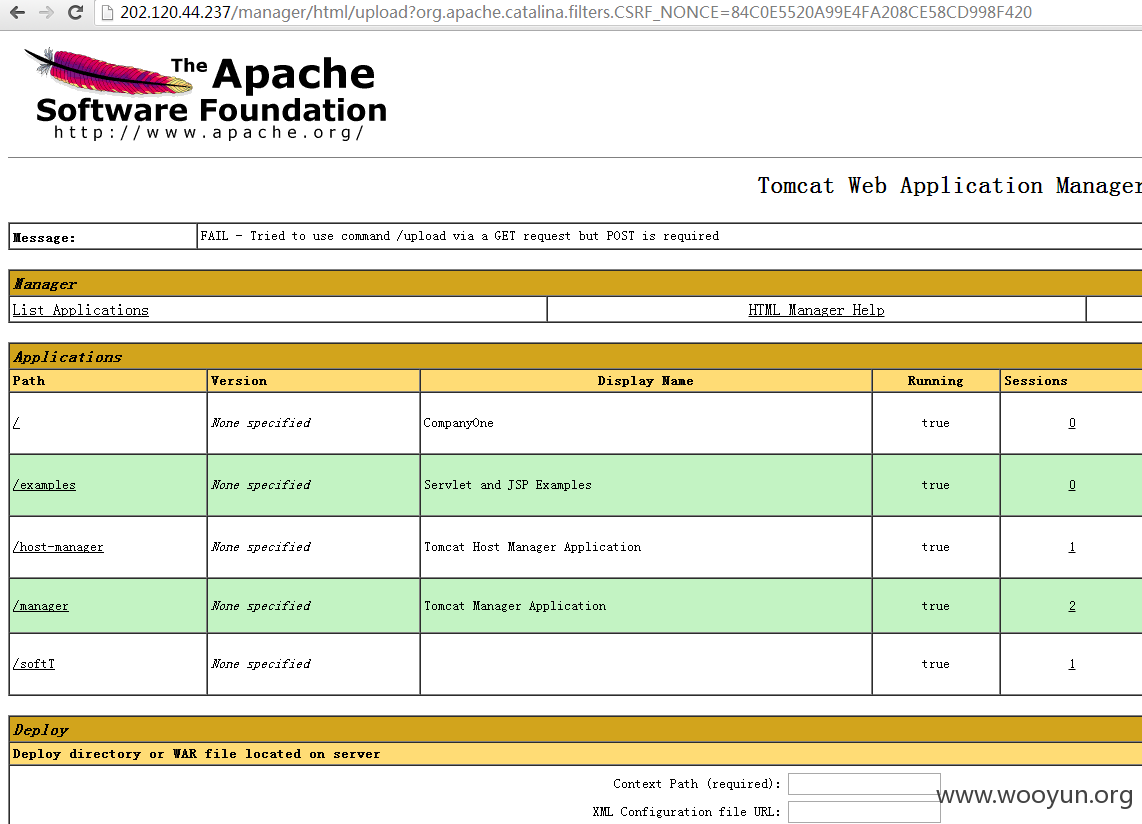Go back with the browser back arrow
This screenshot has height=824, width=1142.
[17, 12]
